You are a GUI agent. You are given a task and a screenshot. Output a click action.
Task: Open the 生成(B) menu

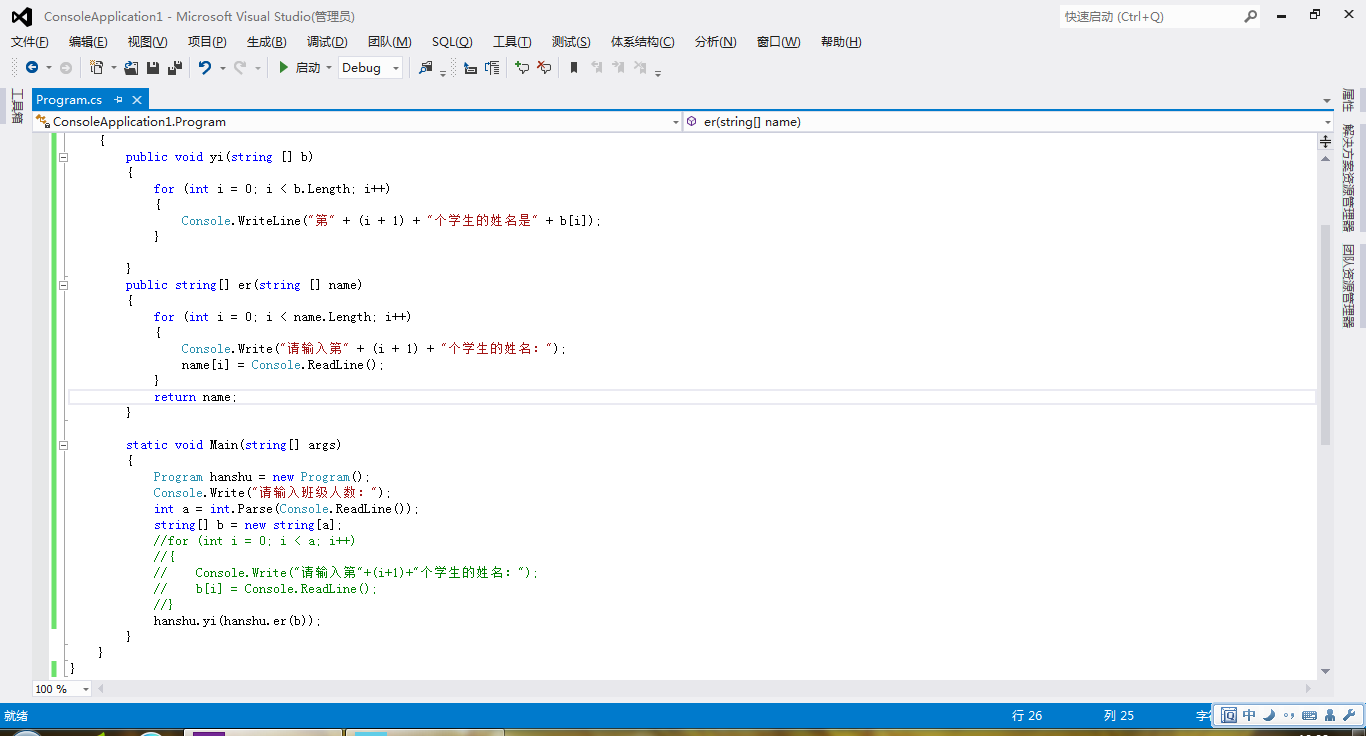[x=266, y=41]
